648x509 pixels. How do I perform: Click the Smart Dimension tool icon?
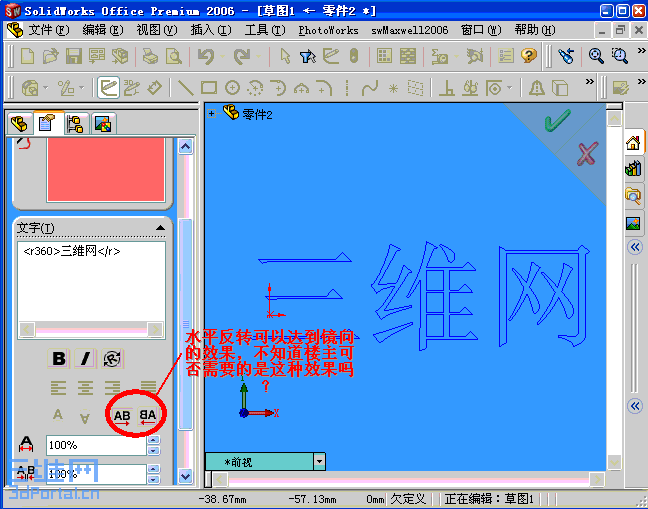coord(154,88)
